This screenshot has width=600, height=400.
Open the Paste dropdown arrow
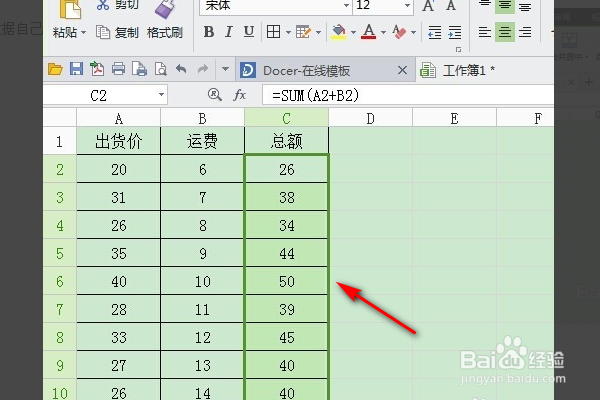tap(83, 33)
